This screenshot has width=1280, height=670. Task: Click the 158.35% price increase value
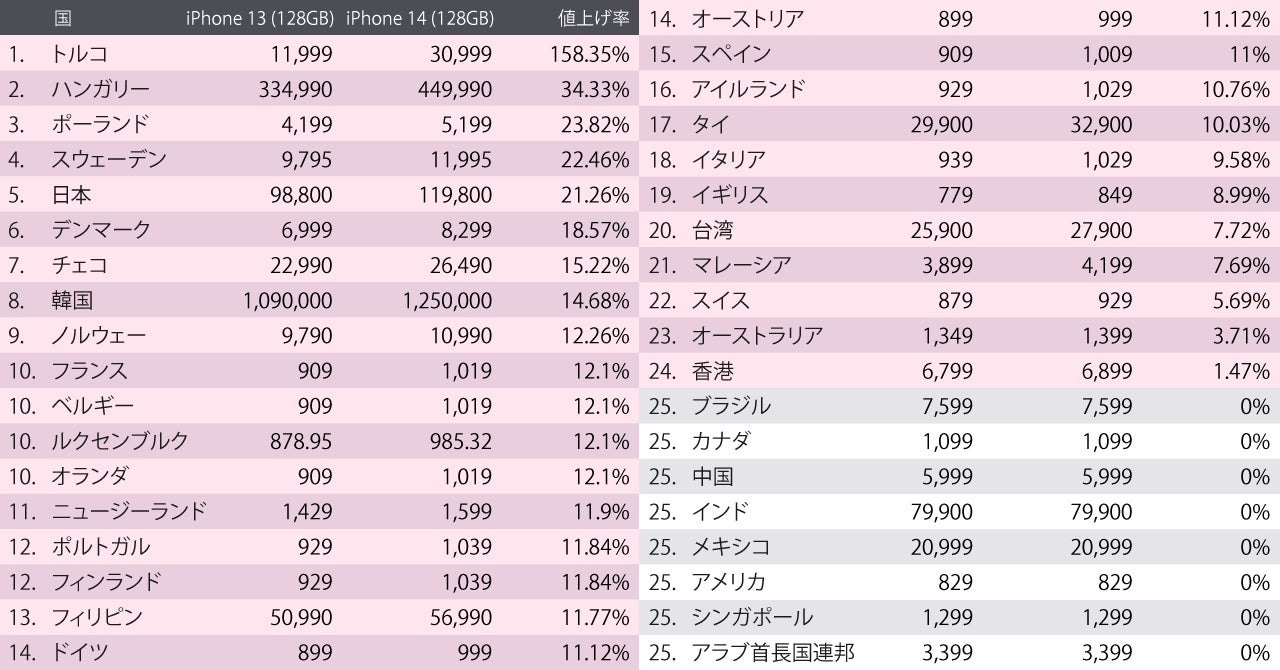[589, 54]
